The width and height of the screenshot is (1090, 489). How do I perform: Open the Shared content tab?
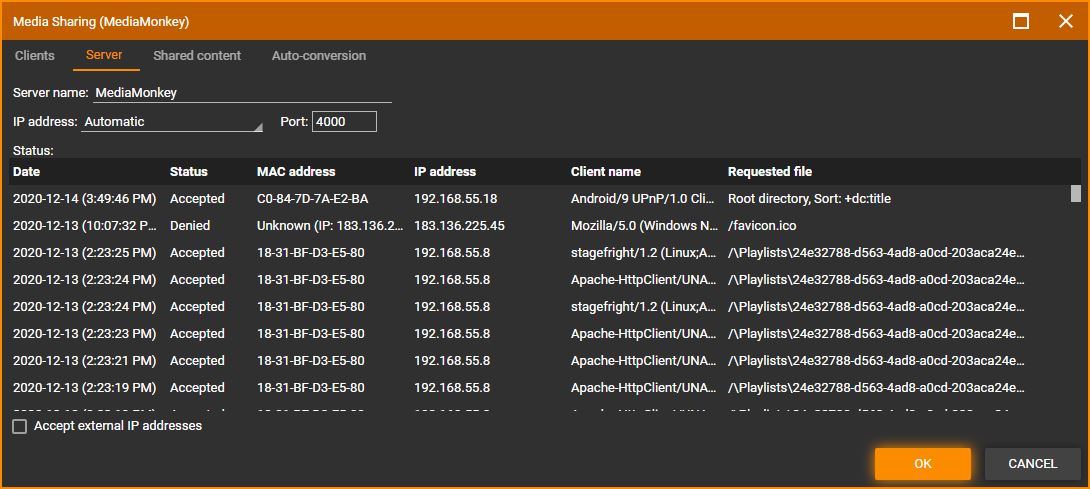coord(197,56)
